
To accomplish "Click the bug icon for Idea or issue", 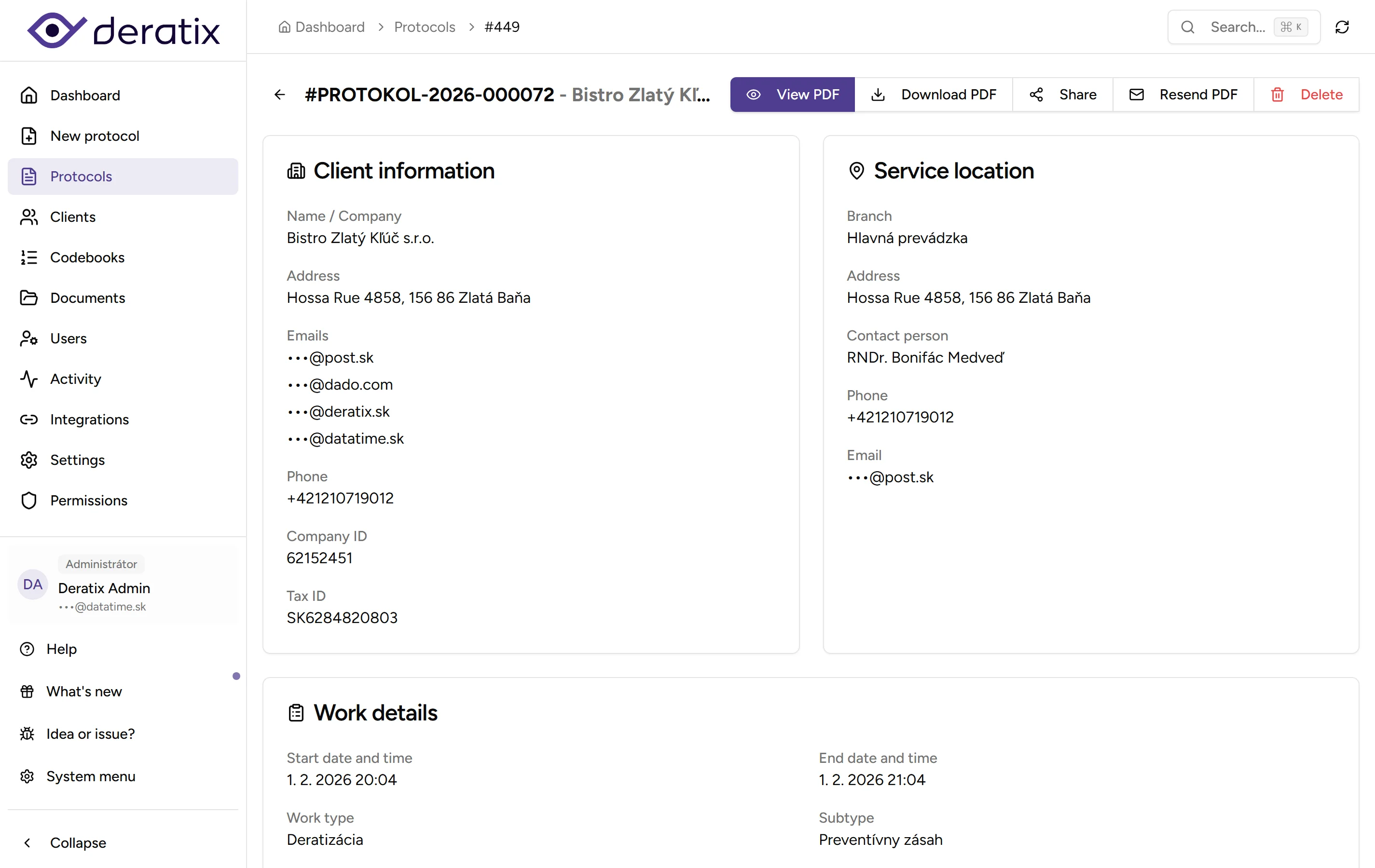I will pyautogui.click(x=27, y=734).
